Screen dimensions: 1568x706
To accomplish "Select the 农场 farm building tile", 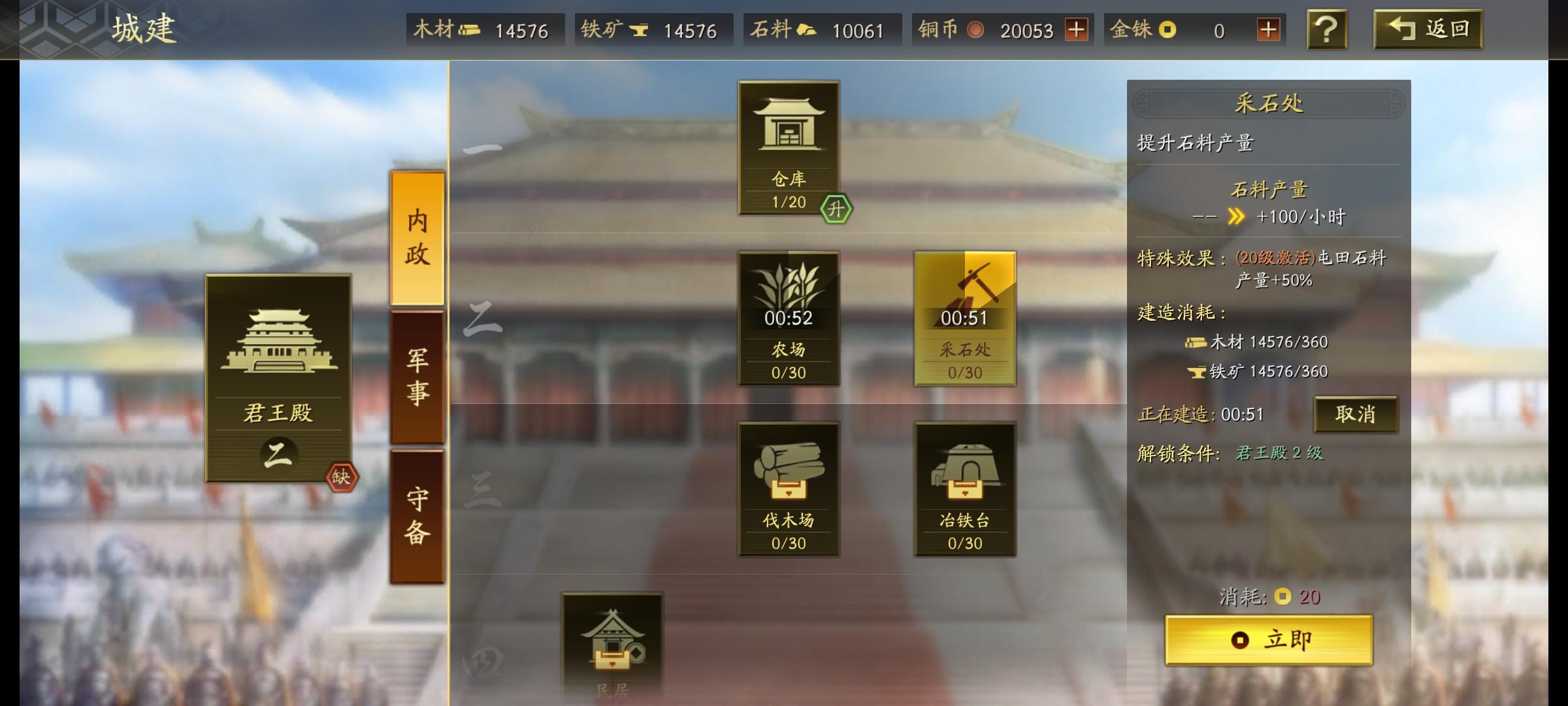I will 789,318.
